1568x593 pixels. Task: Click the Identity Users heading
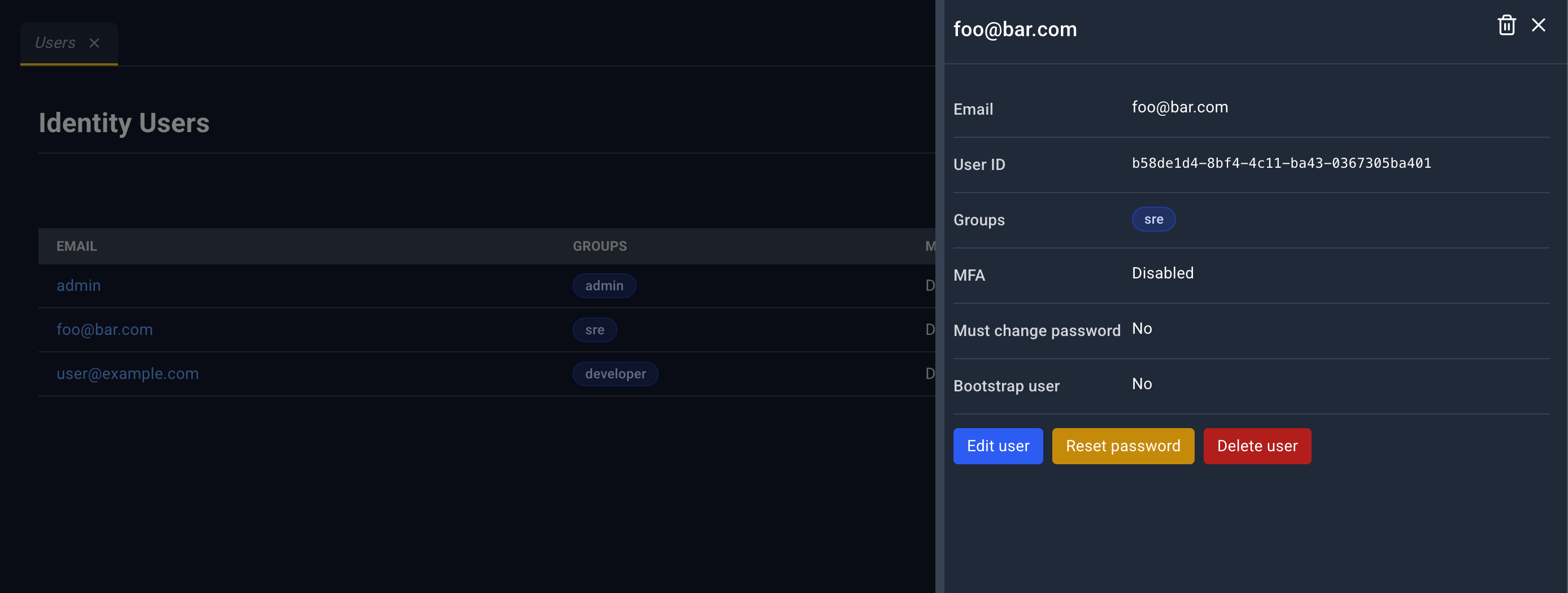point(124,123)
